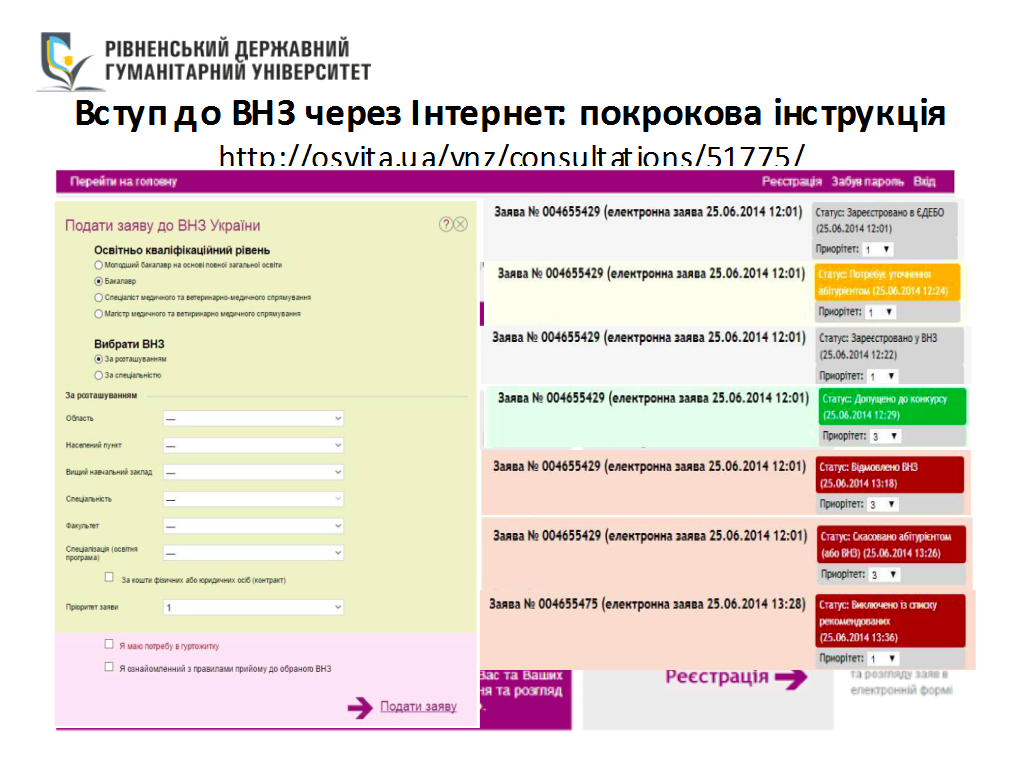Open priority dropdown of Відмовлено ВНЗ application
Screen dimensions: 1024x768
pyautogui.click(x=883, y=504)
